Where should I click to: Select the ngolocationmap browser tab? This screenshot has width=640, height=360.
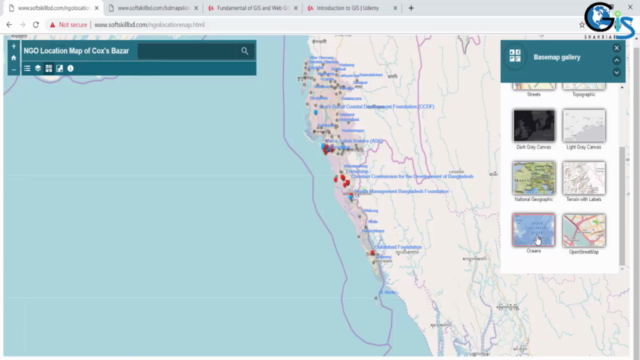coord(53,8)
